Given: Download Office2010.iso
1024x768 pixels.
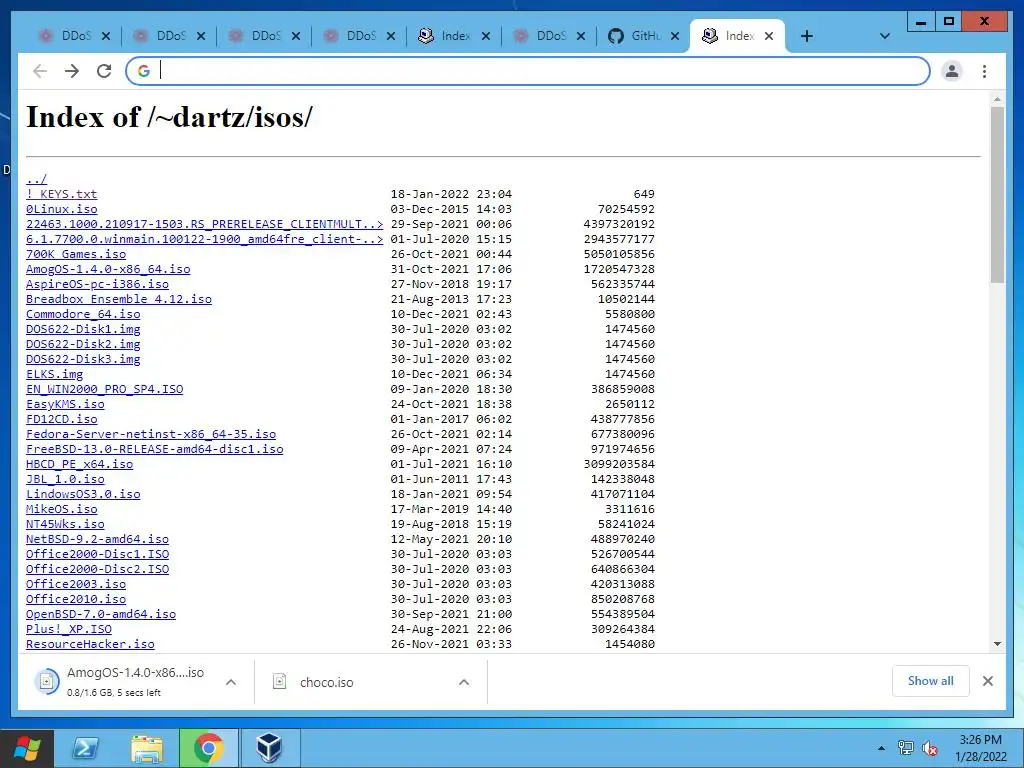Looking at the screenshot, I should coord(76,600).
